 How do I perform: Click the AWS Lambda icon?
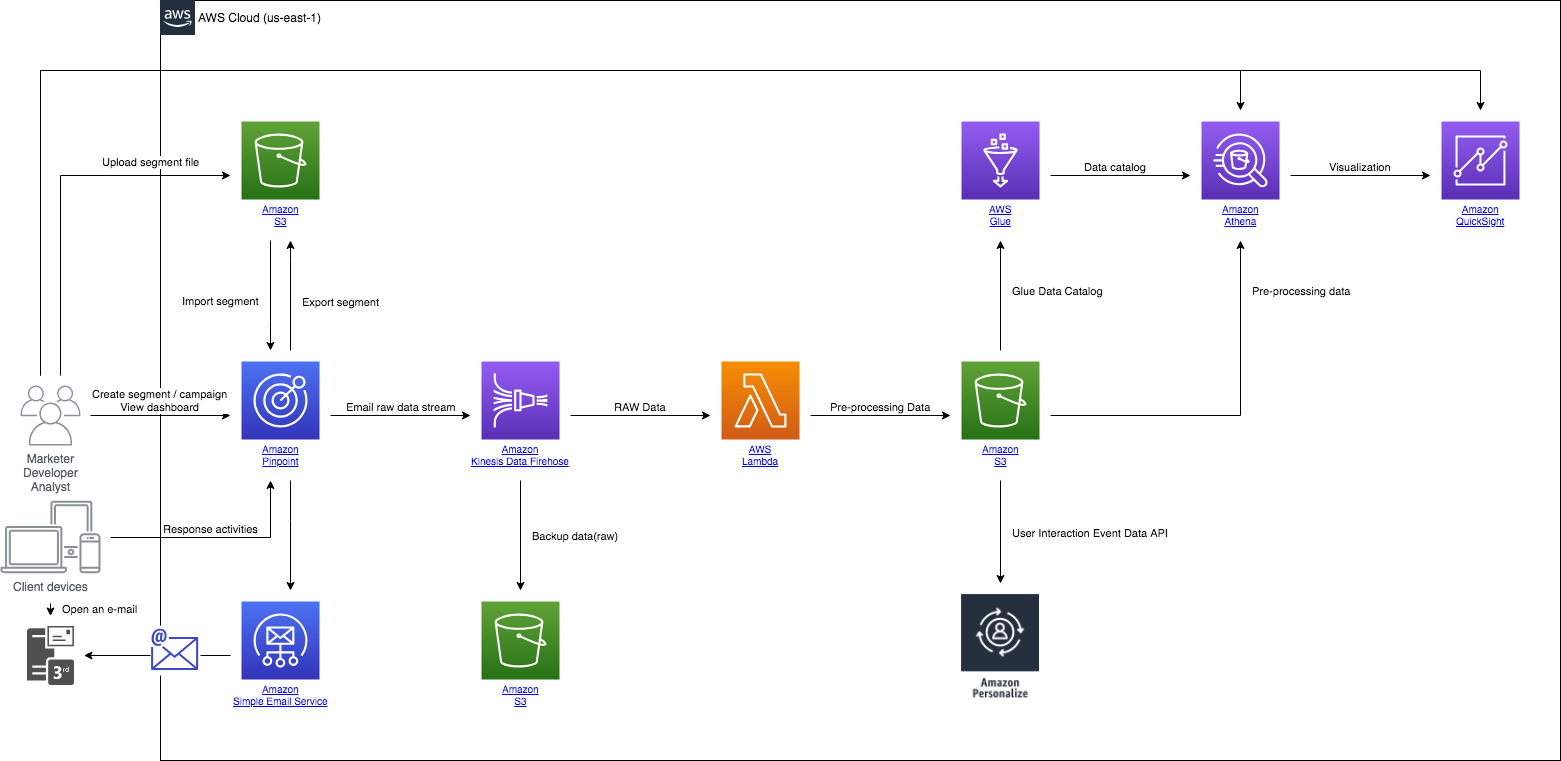[x=760, y=400]
